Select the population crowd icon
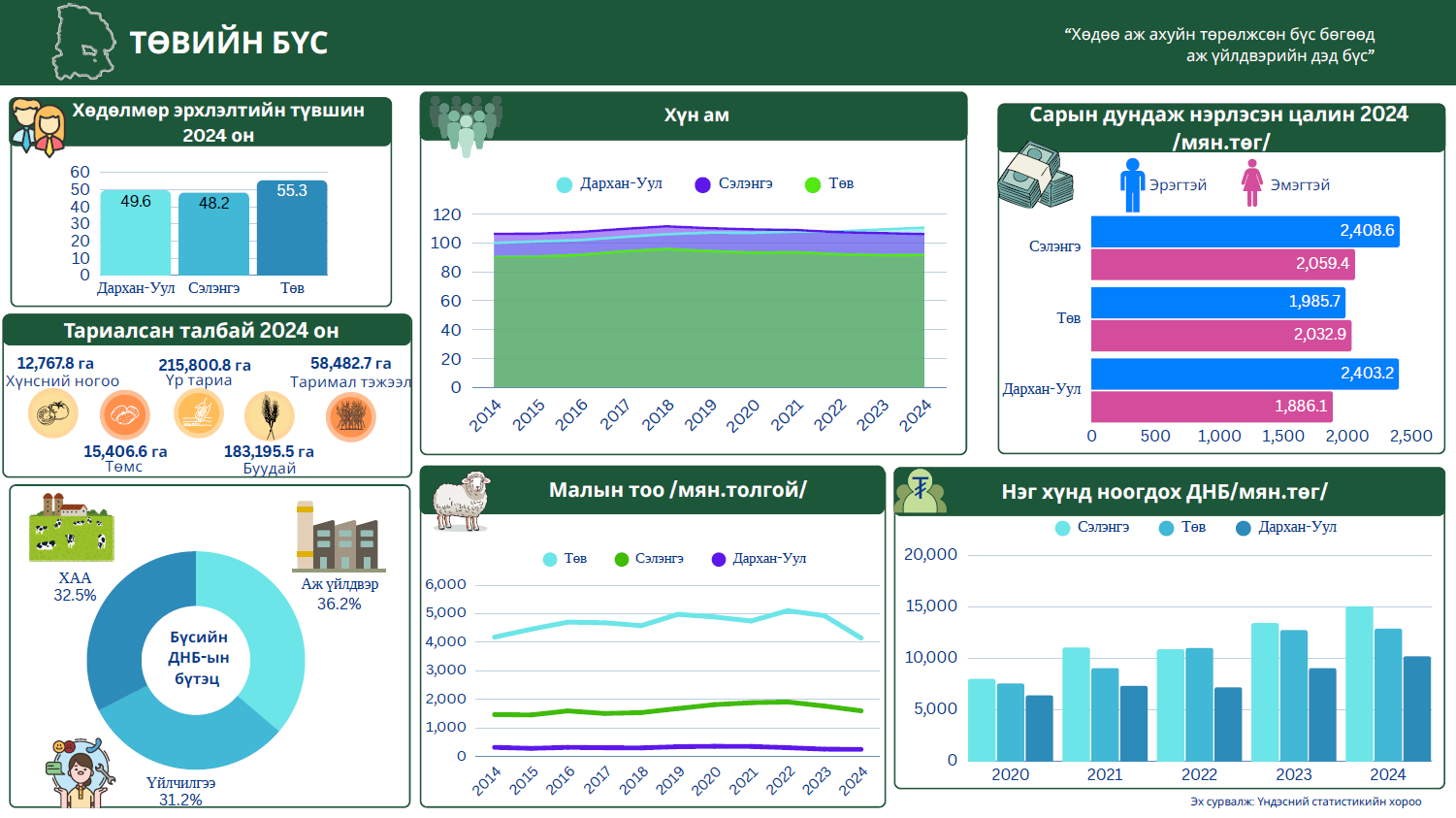The image size is (1456, 818). [466, 124]
